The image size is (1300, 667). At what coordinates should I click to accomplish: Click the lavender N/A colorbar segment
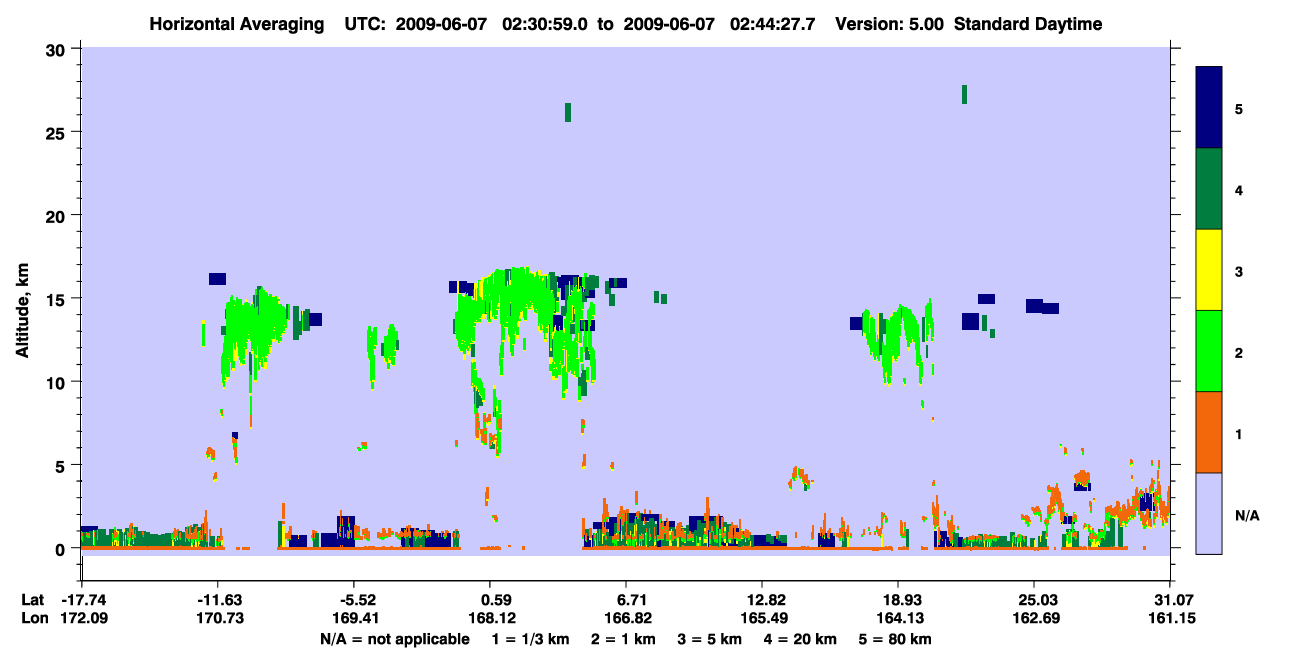coord(1209,513)
